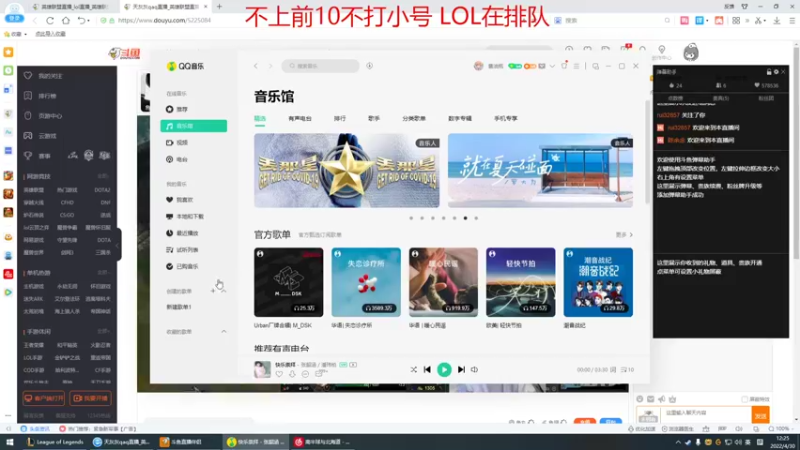Select the last banner carousel dot
This screenshot has height=450, width=800.
pos(476,218)
